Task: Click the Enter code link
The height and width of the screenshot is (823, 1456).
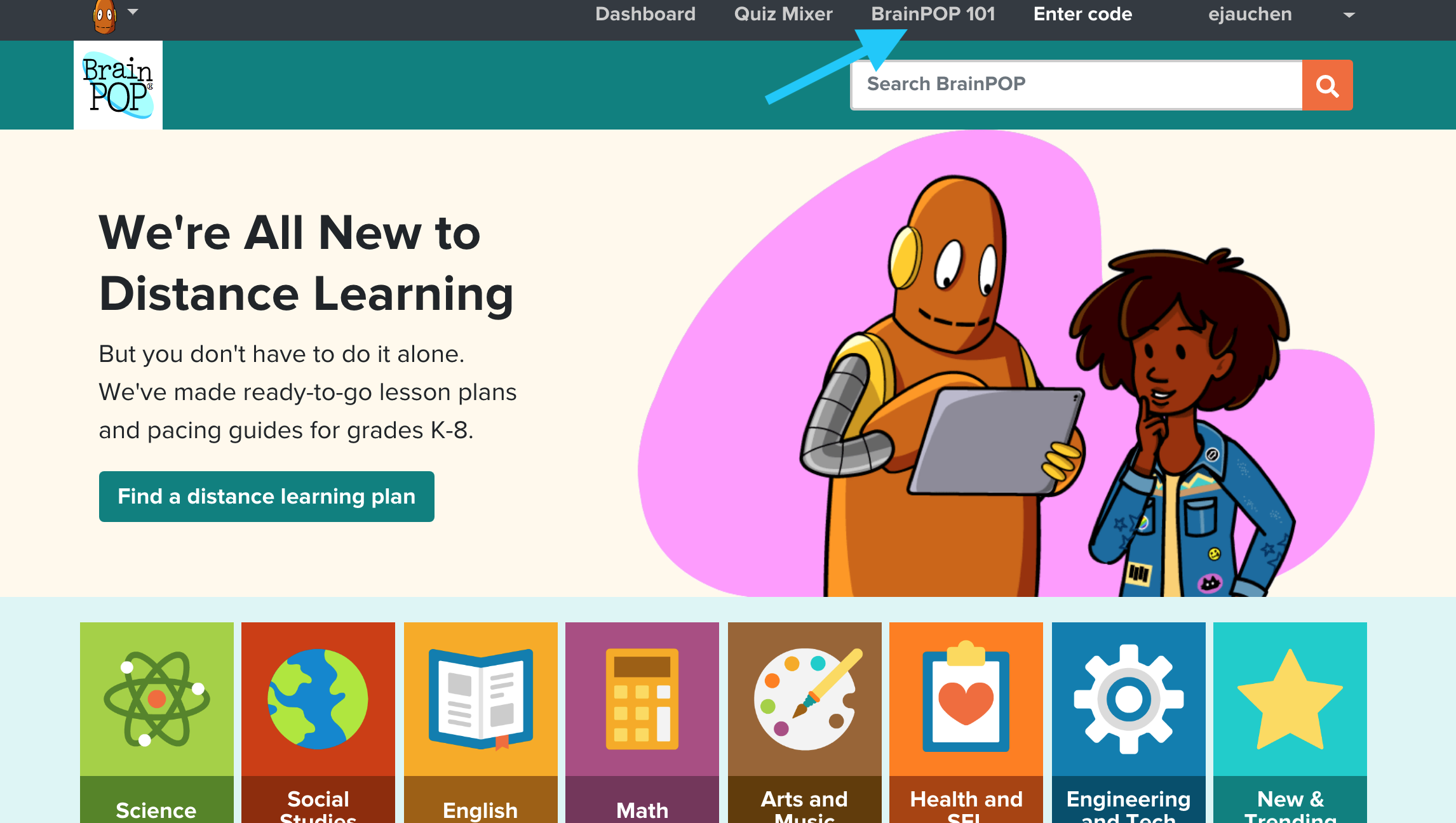Action: (x=1082, y=14)
